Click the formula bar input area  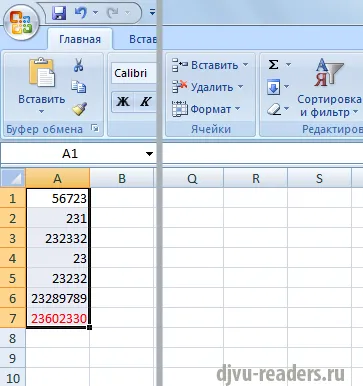[x=263, y=154]
